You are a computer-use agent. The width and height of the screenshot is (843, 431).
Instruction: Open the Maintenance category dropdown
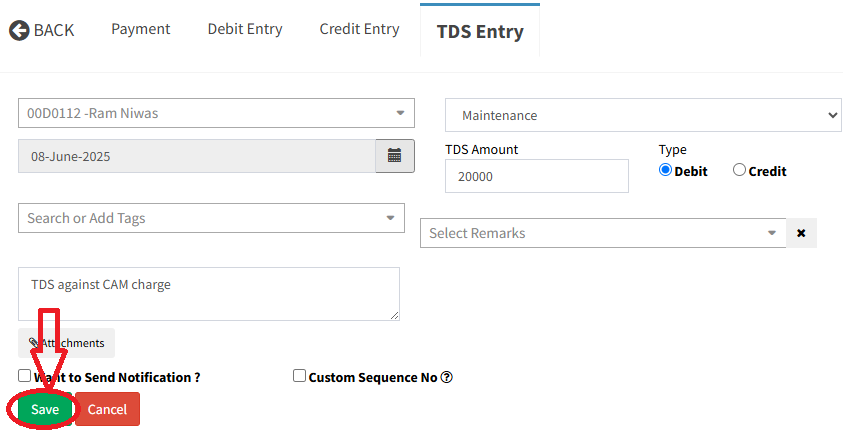click(x=642, y=115)
